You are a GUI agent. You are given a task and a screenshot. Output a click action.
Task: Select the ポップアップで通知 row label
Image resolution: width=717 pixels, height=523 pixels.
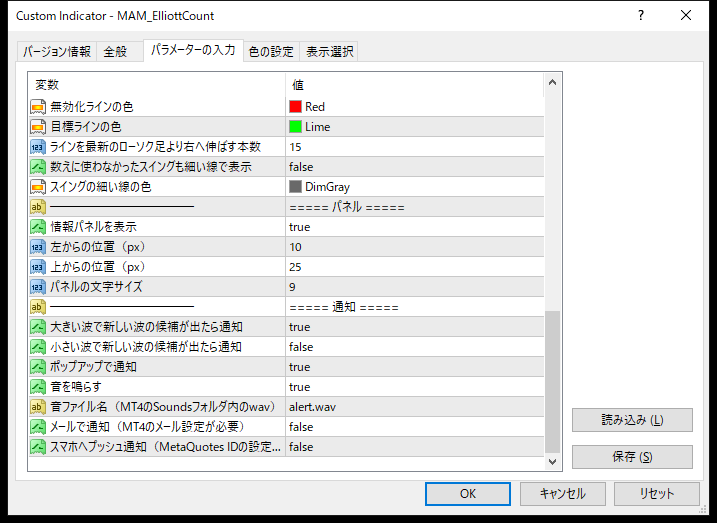pyautogui.click(x=93, y=367)
